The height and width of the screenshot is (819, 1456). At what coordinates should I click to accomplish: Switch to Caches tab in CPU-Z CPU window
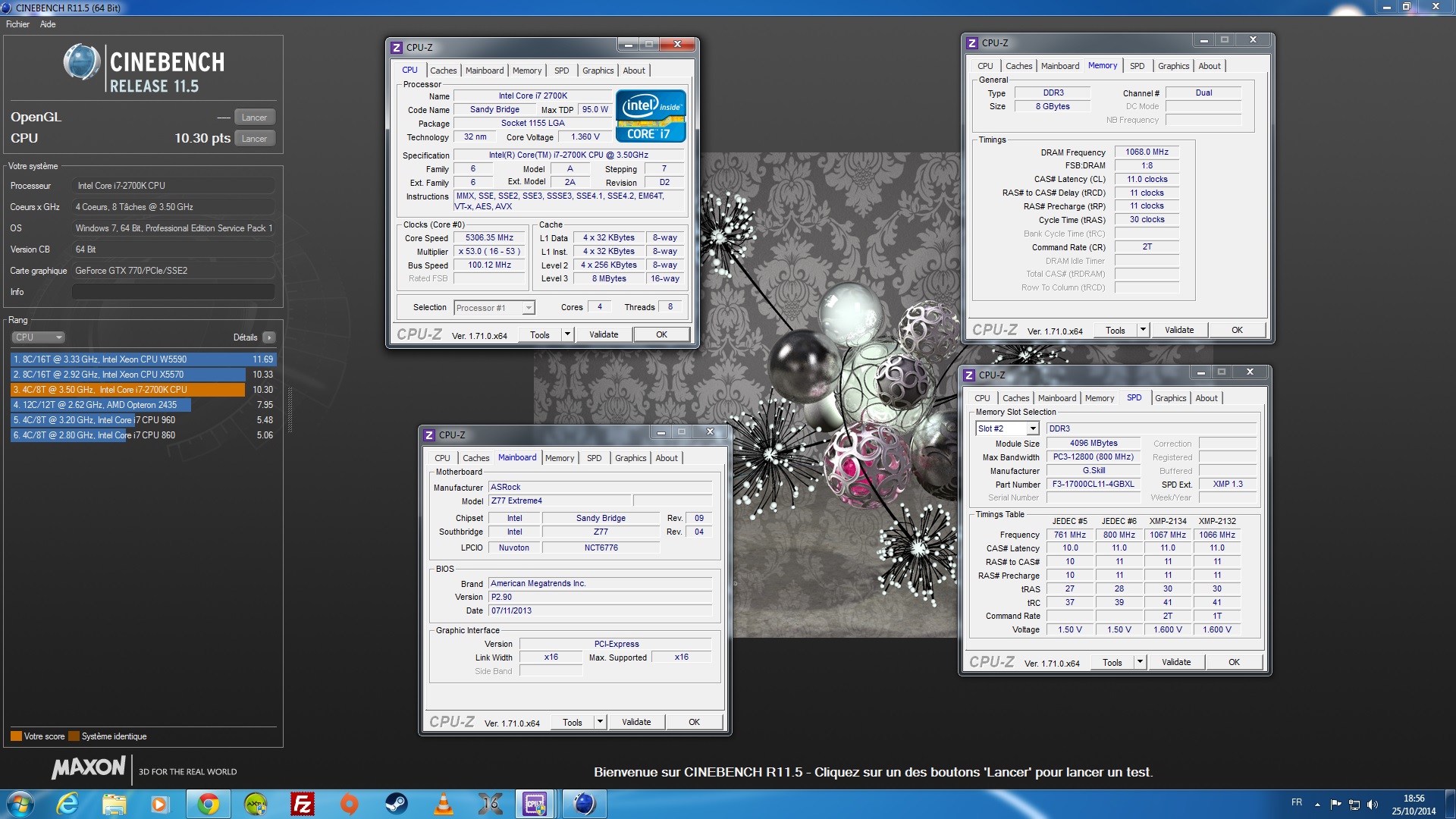coord(444,71)
